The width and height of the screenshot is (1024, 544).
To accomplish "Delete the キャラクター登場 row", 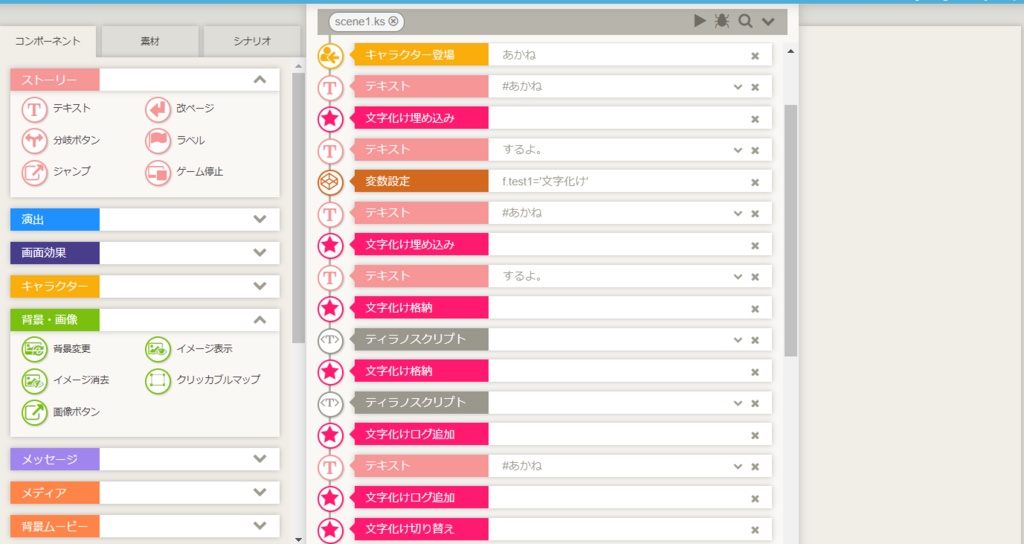I will click(x=755, y=56).
